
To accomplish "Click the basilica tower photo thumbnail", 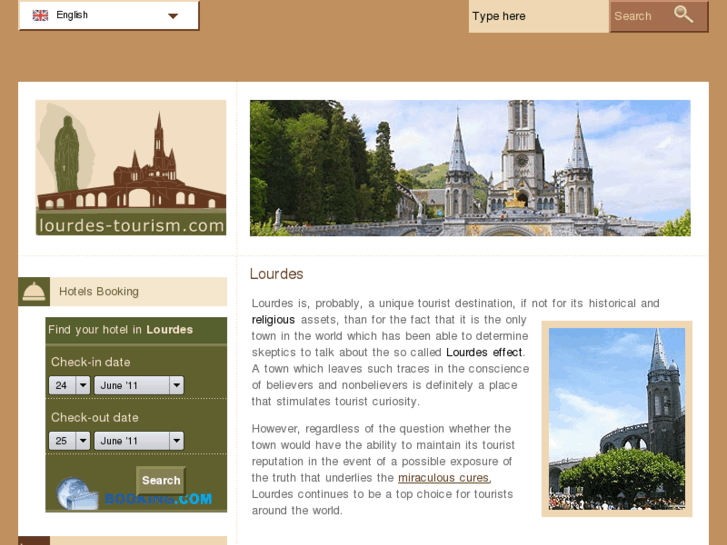I will pos(617,418).
